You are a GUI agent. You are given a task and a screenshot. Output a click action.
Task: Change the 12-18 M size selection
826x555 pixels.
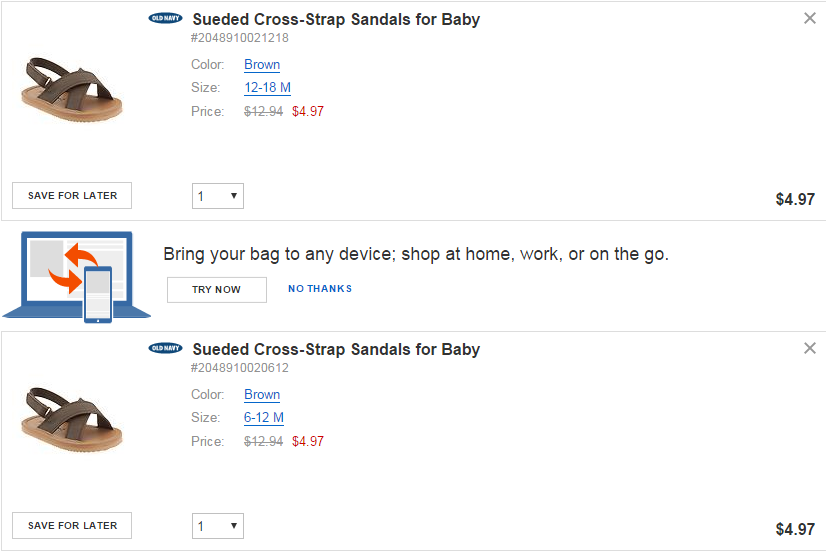(267, 87)
